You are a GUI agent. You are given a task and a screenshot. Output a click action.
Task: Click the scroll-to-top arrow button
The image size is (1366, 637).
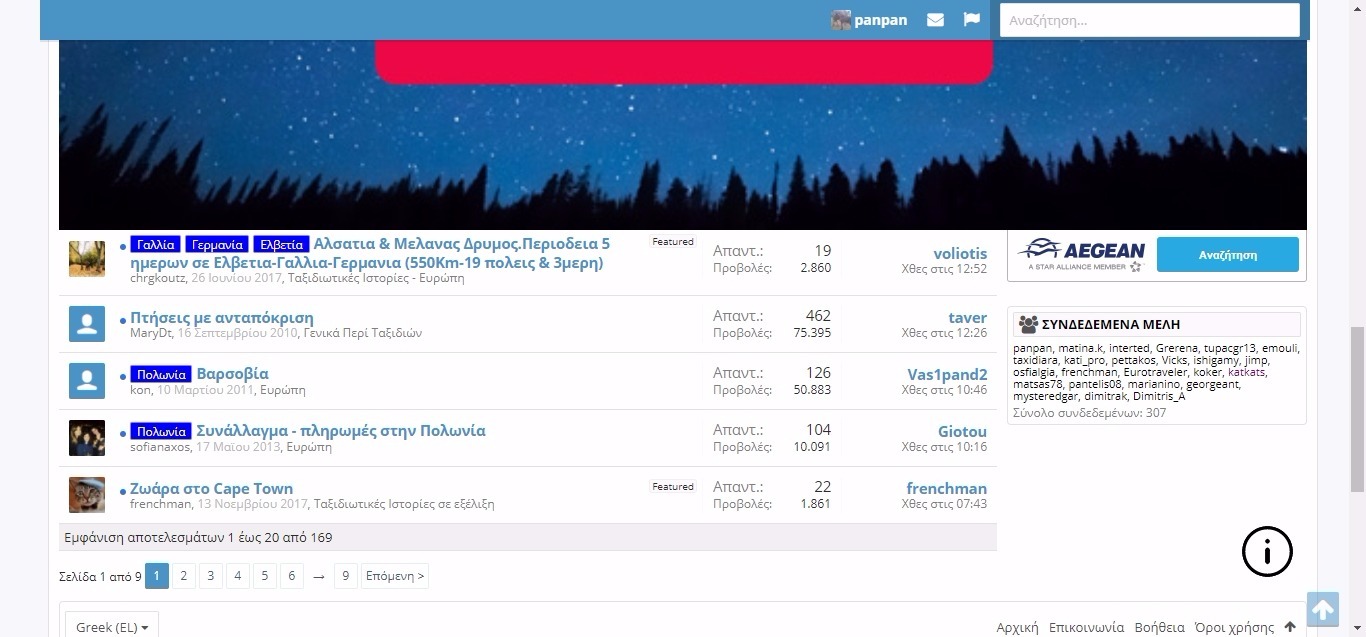[x=1322, y=609]
